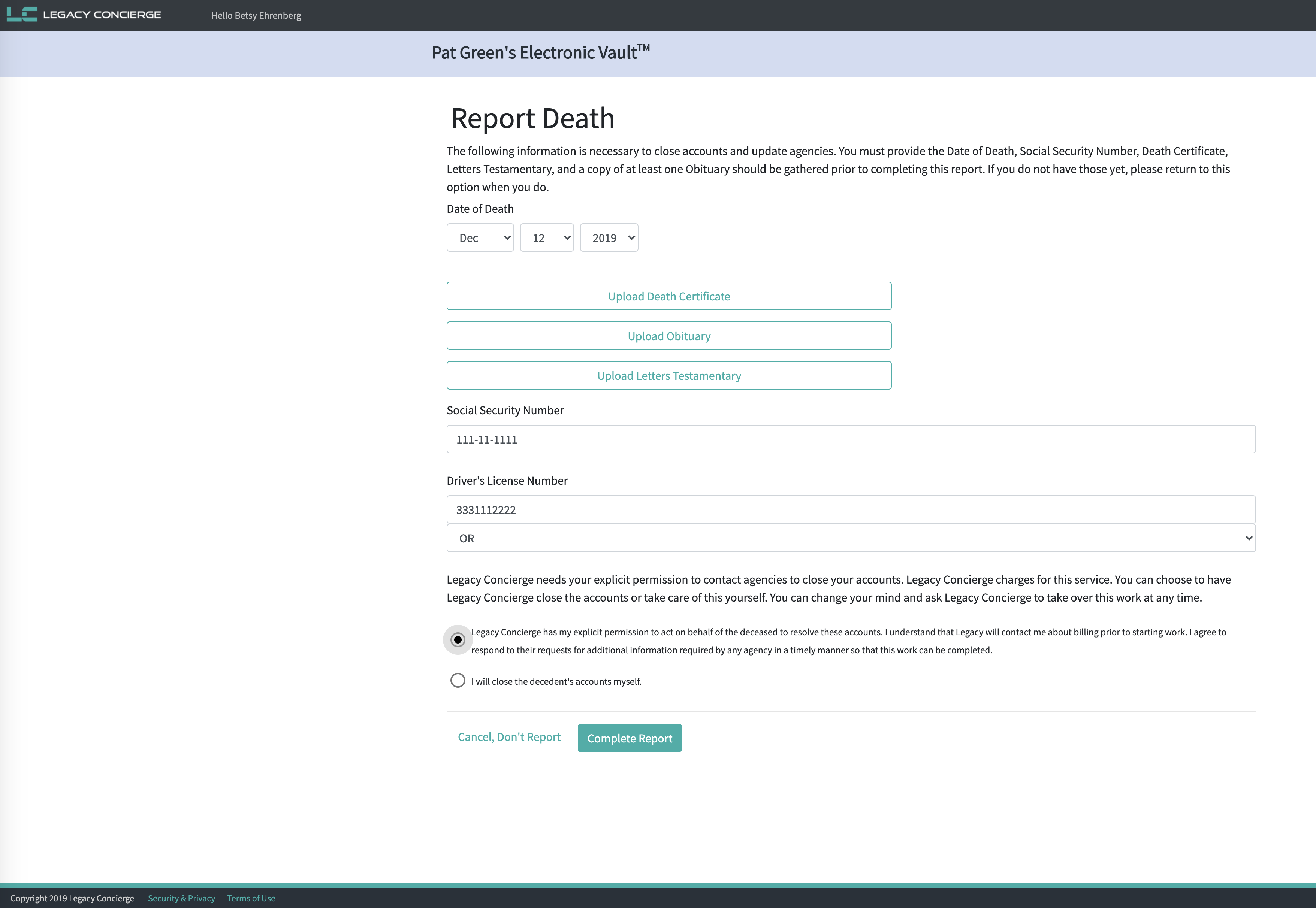Open Security & Privacy footer link
1316x908 pixels.
181,898
